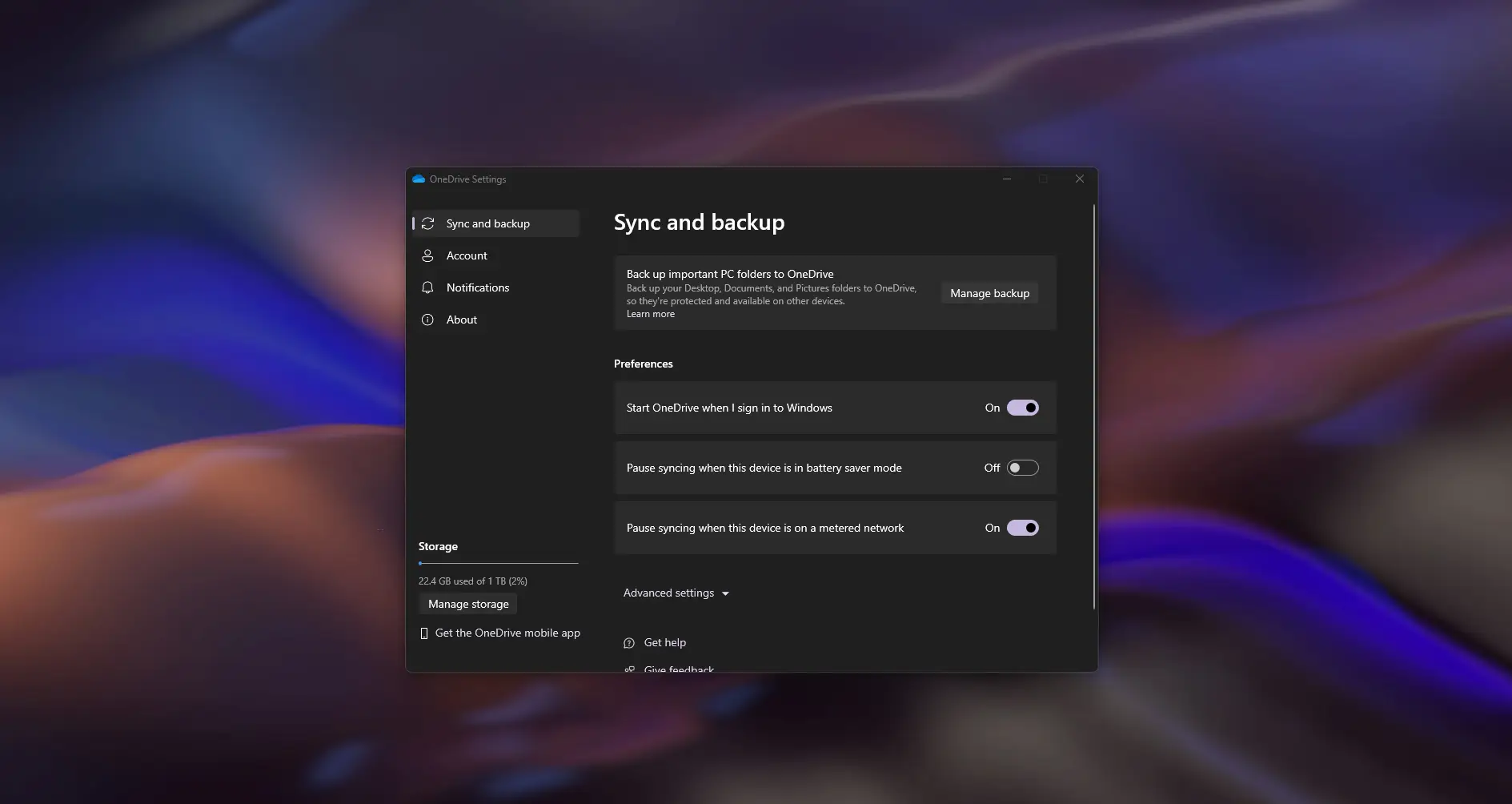Switch to the Account section
Viewport: 1512px width, 804px height.
(x=467, y=255)
